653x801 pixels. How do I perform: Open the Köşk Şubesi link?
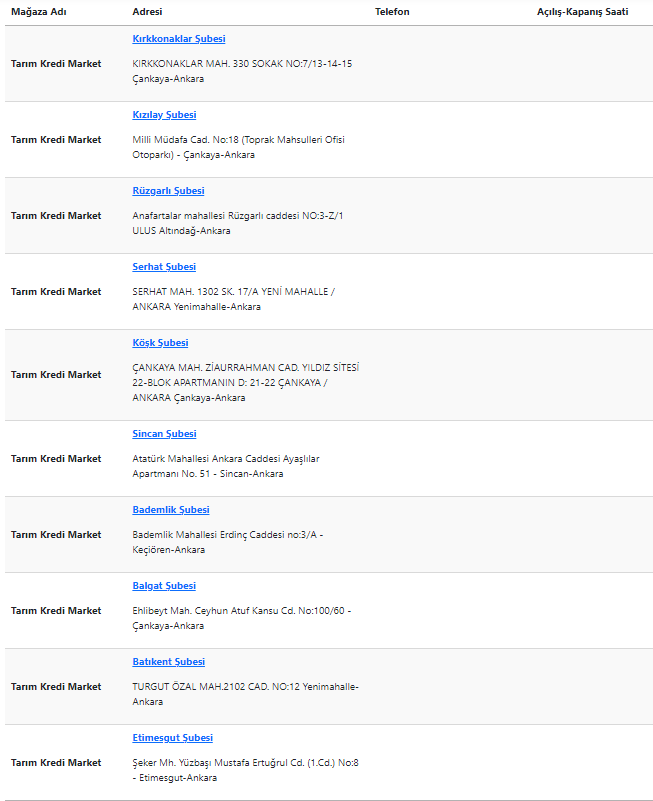[x=160, y=343]
